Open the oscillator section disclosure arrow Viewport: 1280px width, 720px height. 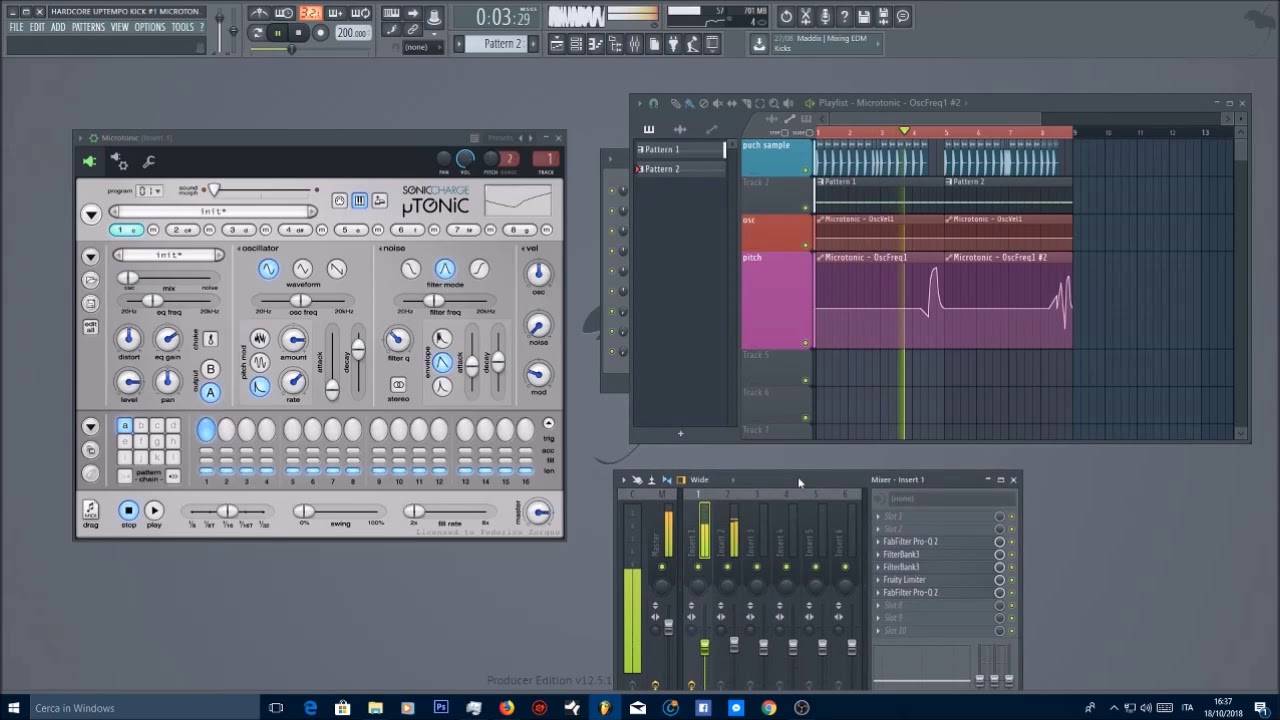pos(238,248)
